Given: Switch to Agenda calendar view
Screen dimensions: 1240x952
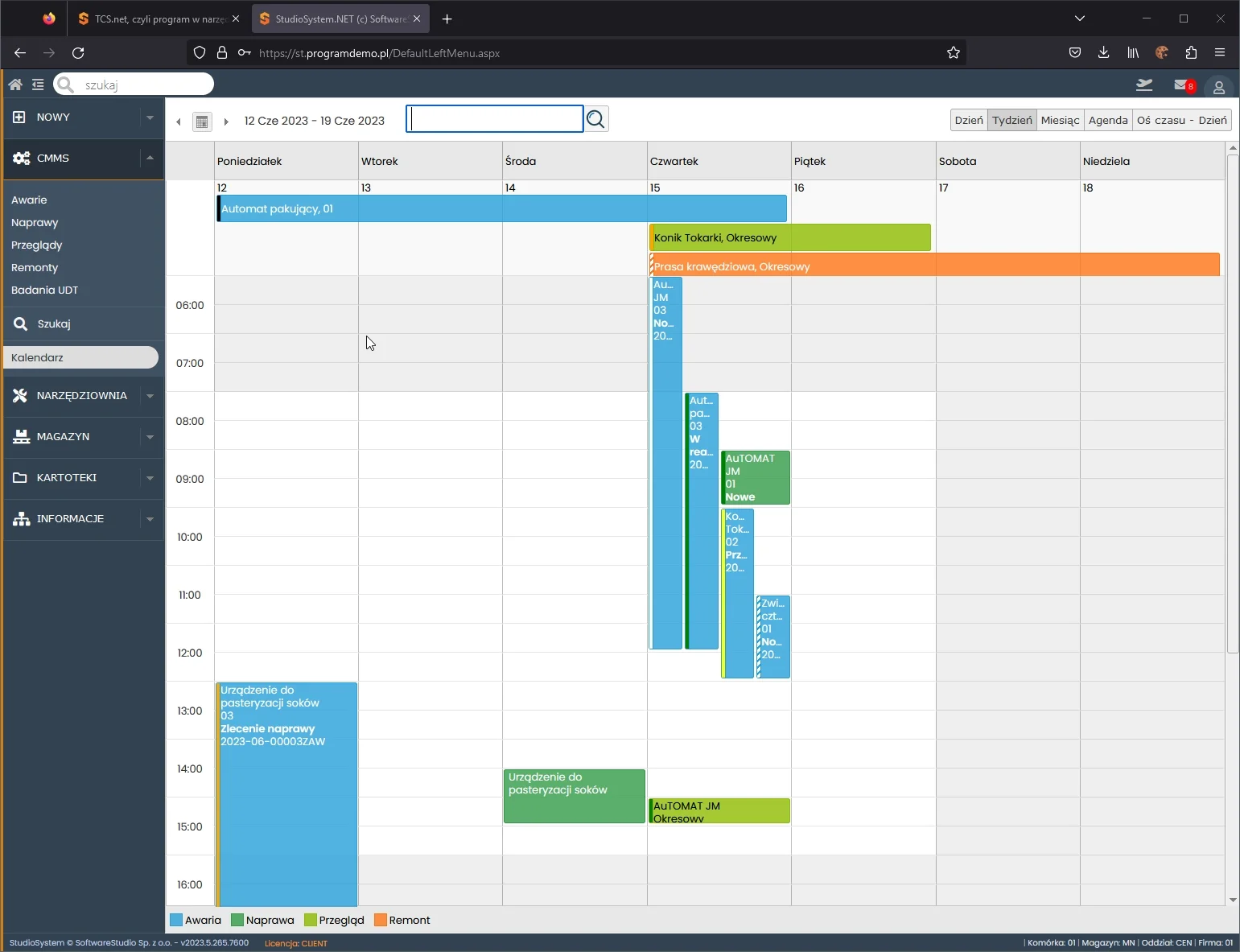Looking at the screenshot, I should tap(1107, 120).
